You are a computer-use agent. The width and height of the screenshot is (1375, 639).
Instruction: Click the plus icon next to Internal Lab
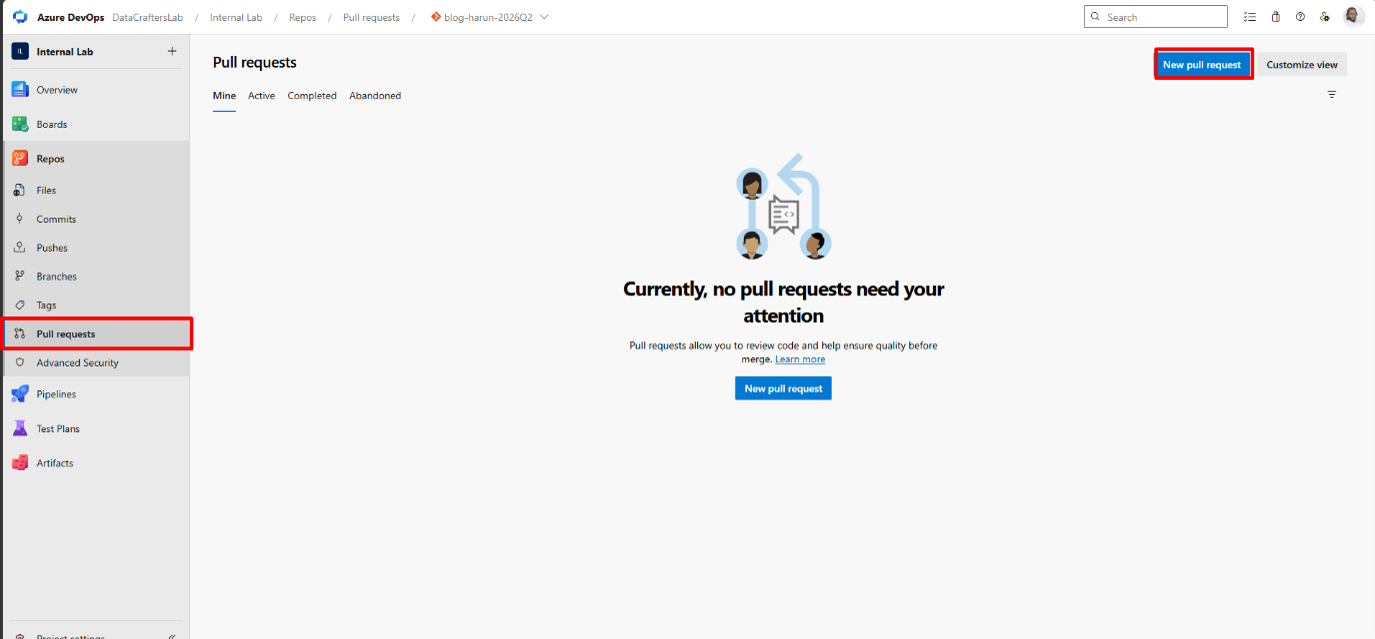172,51
